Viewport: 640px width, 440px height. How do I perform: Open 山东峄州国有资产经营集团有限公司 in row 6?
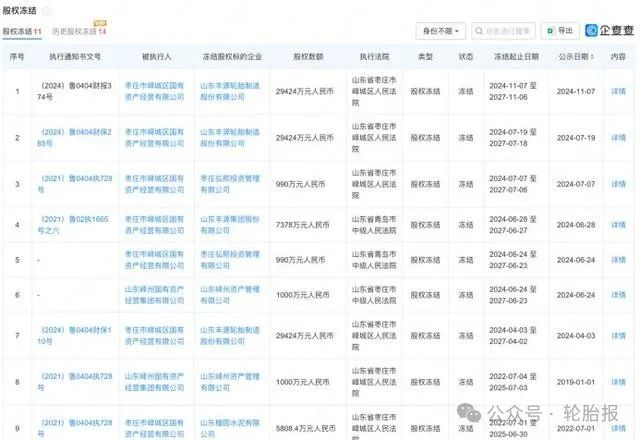point(154,295)
